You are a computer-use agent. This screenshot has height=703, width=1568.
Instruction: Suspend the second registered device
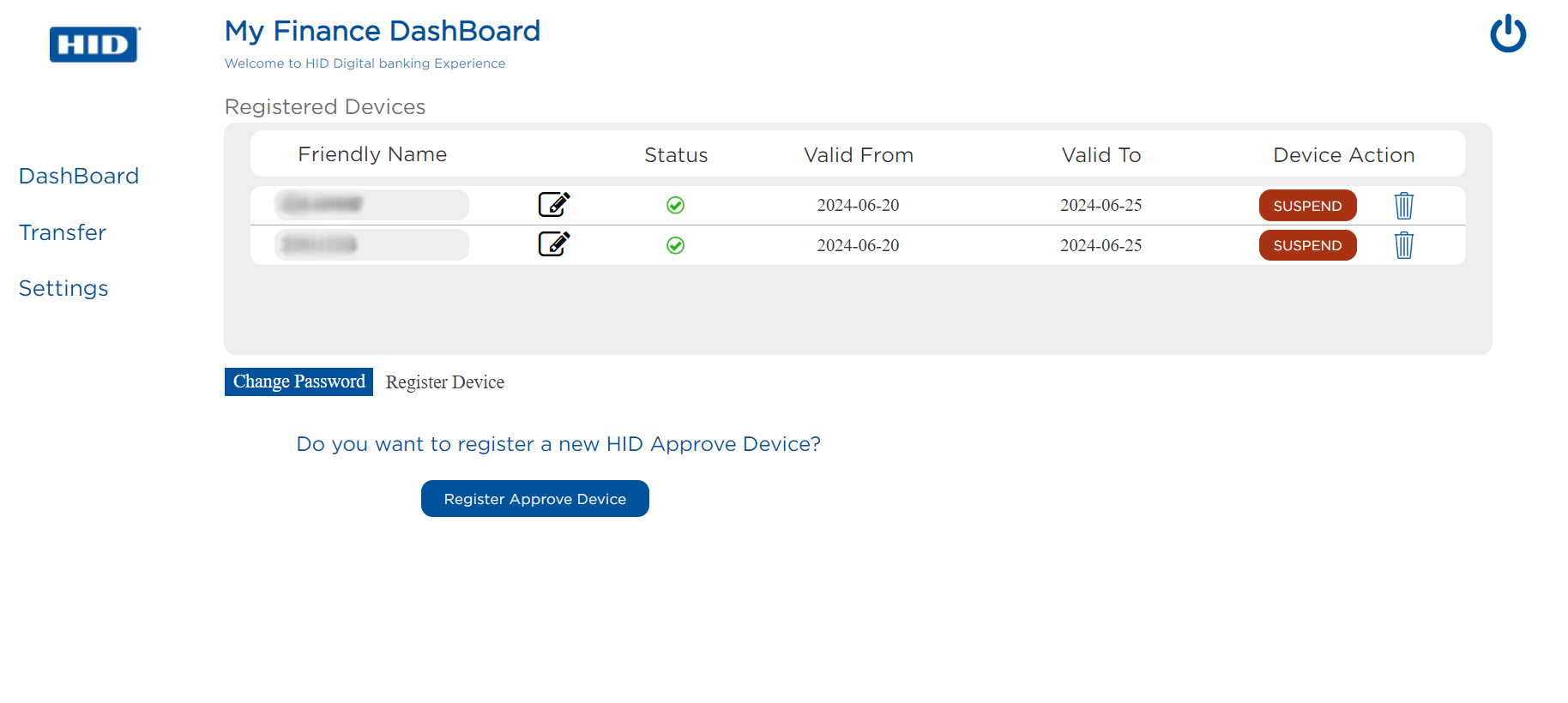tap(1307, 245)
